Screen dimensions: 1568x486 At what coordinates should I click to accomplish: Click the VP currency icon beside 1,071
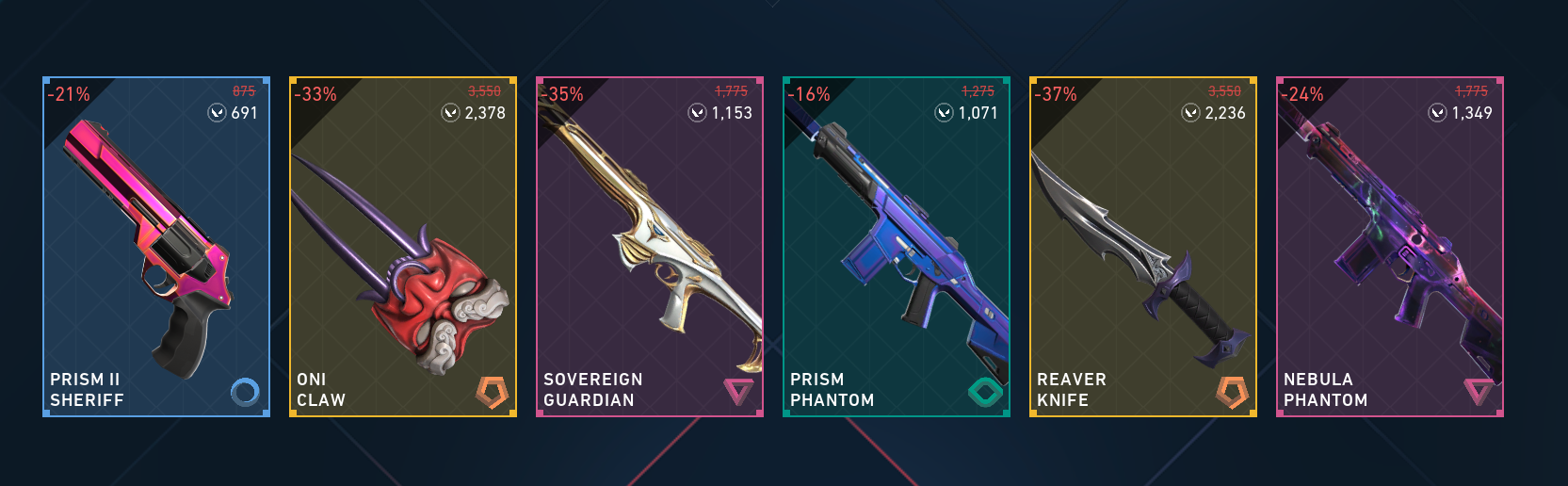click(x=944, y=113)
